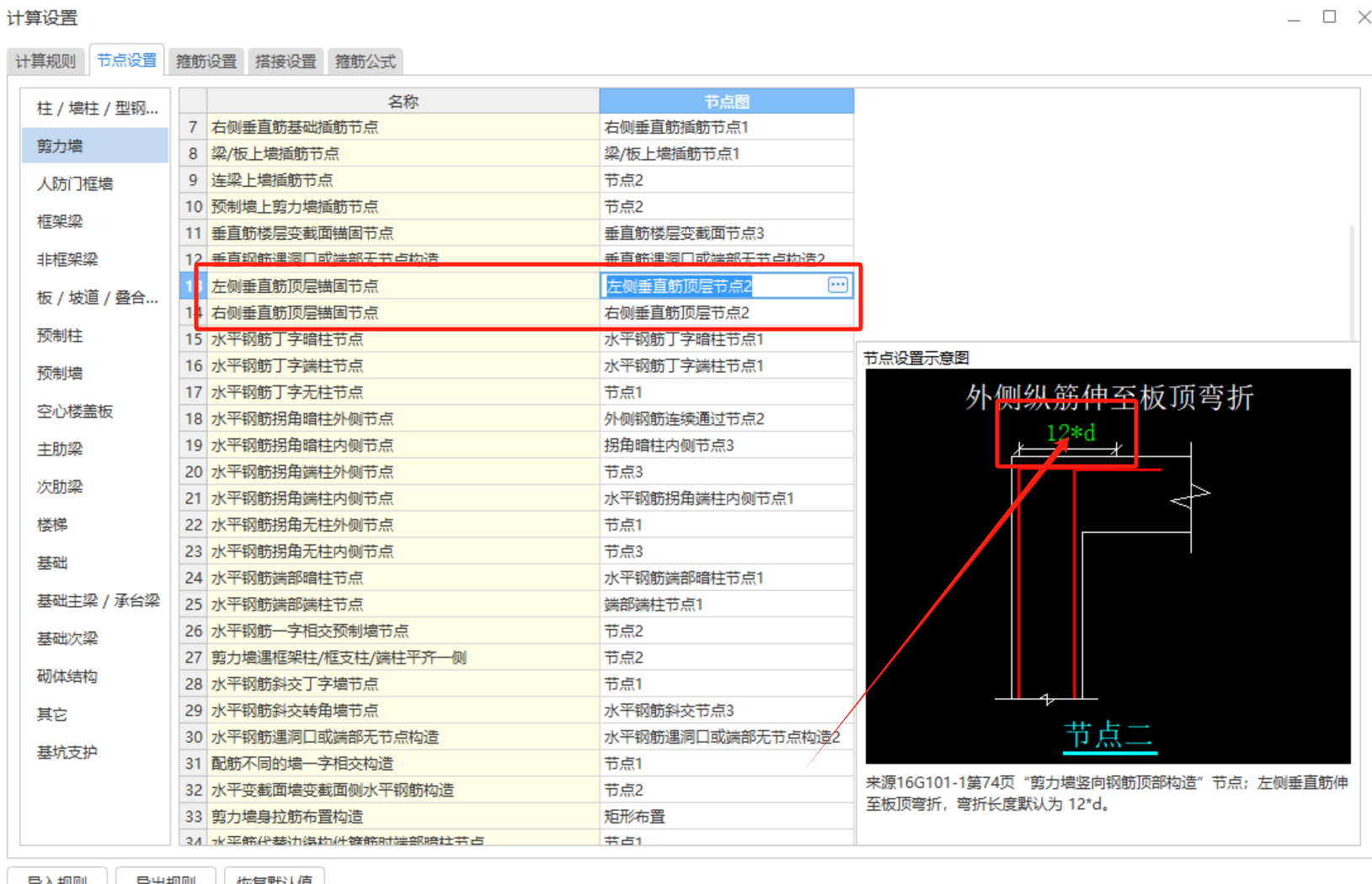Switch to the 计算规则 tab
This screenshot has height=884, width=1372.
(x=46, y=61)
